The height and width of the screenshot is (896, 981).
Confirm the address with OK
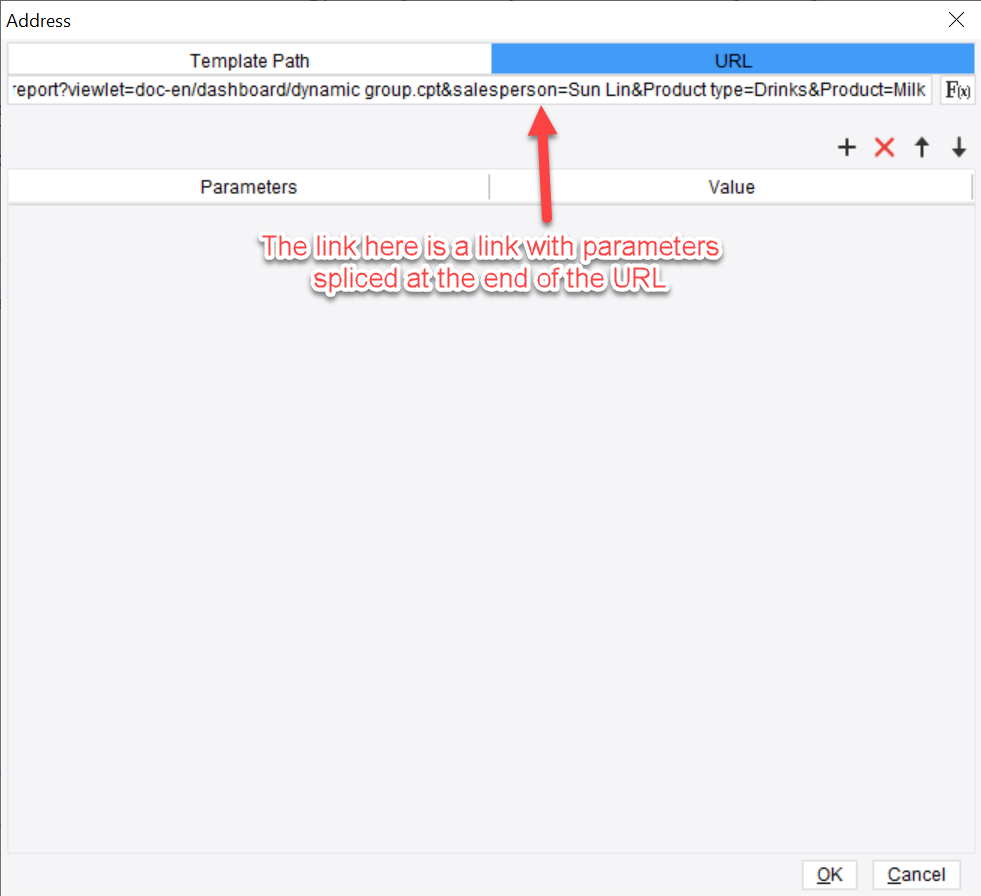[829, 874]
